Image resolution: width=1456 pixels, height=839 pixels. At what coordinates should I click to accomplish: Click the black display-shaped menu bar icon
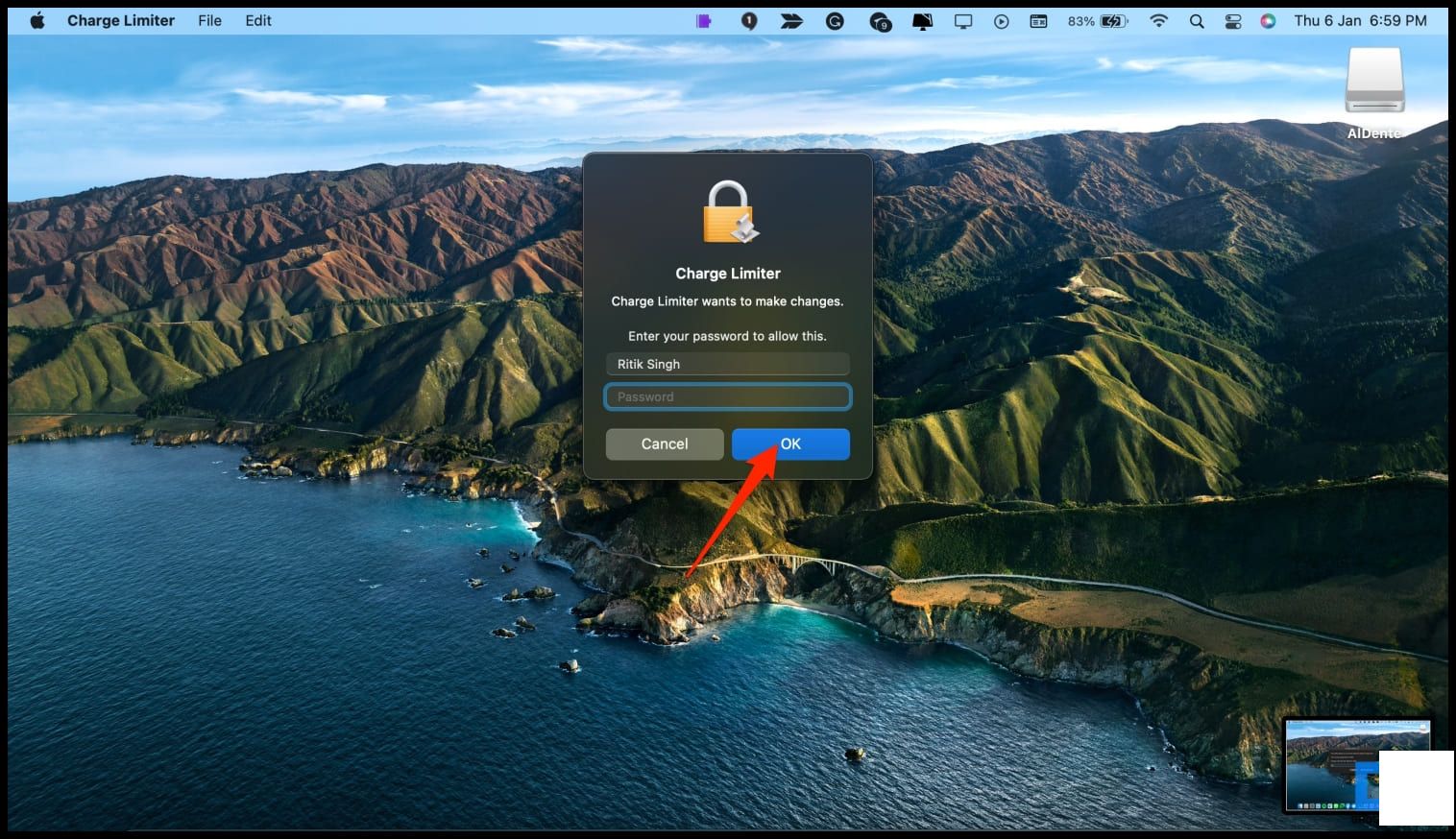(x=922, y=21)
